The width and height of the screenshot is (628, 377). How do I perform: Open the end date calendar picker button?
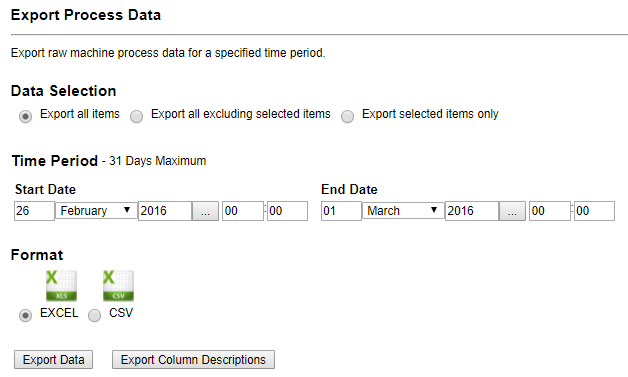[512, 211]
